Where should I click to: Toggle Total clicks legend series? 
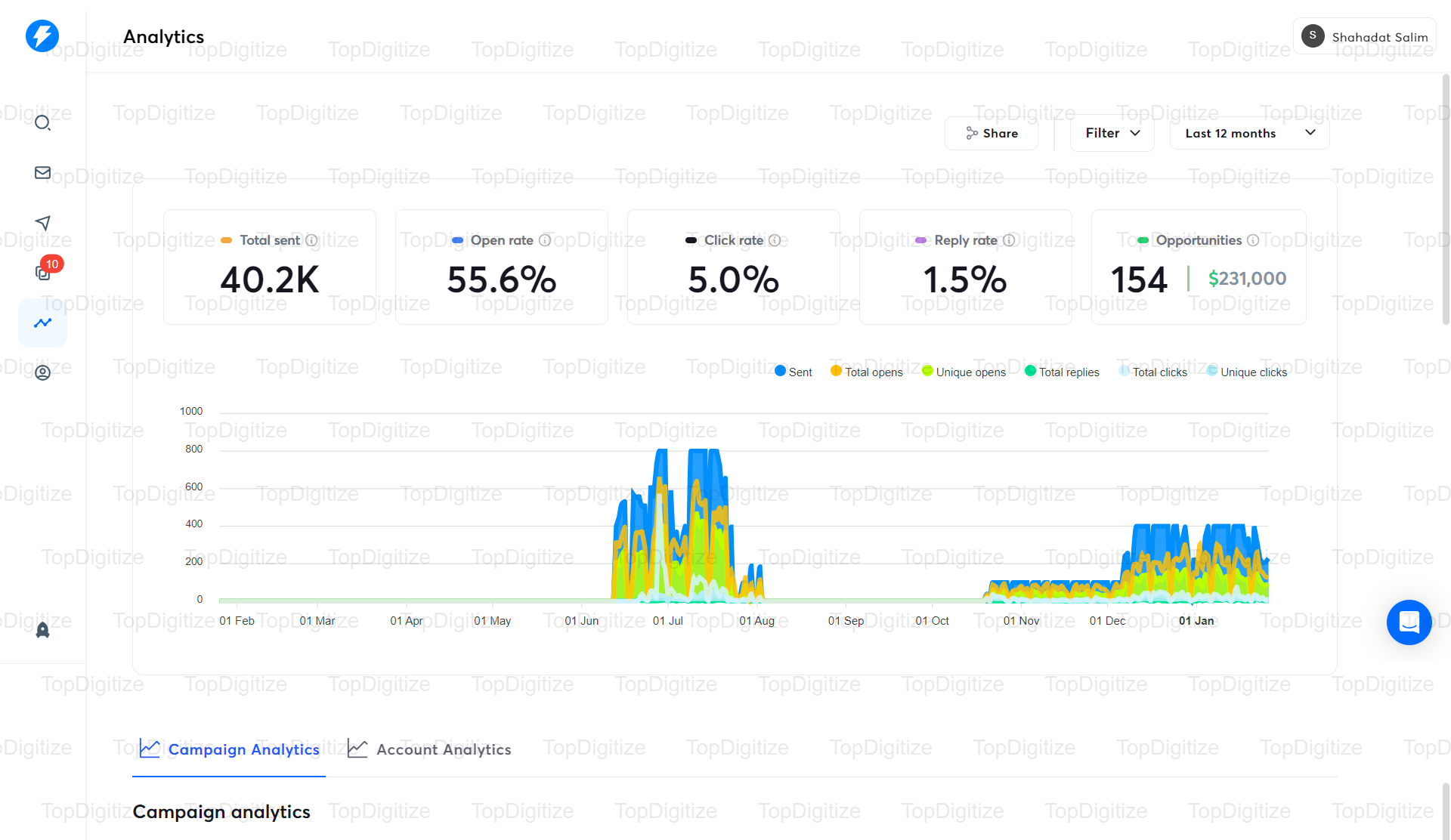[1153, 372]
